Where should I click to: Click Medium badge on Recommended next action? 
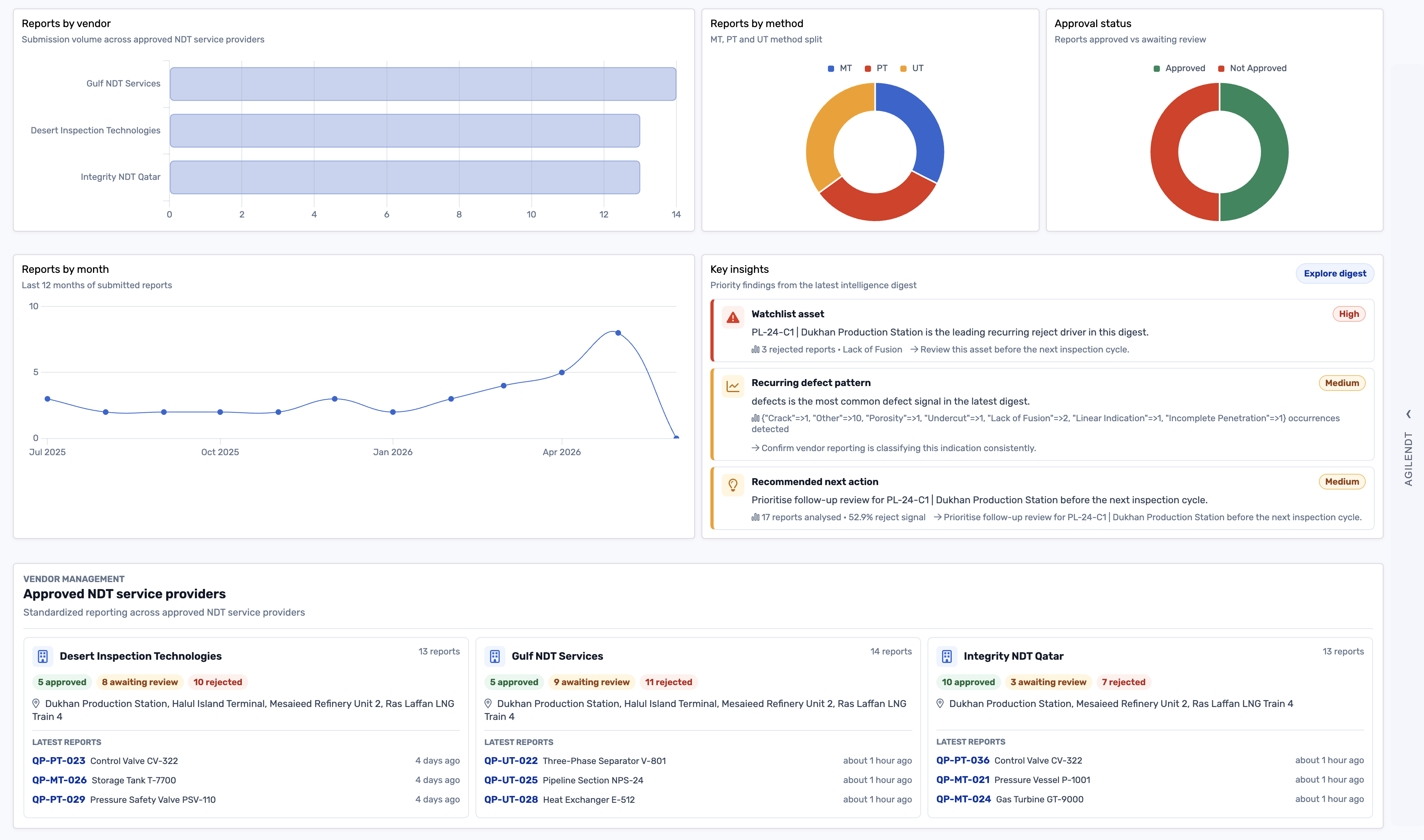coord(1342,482)
